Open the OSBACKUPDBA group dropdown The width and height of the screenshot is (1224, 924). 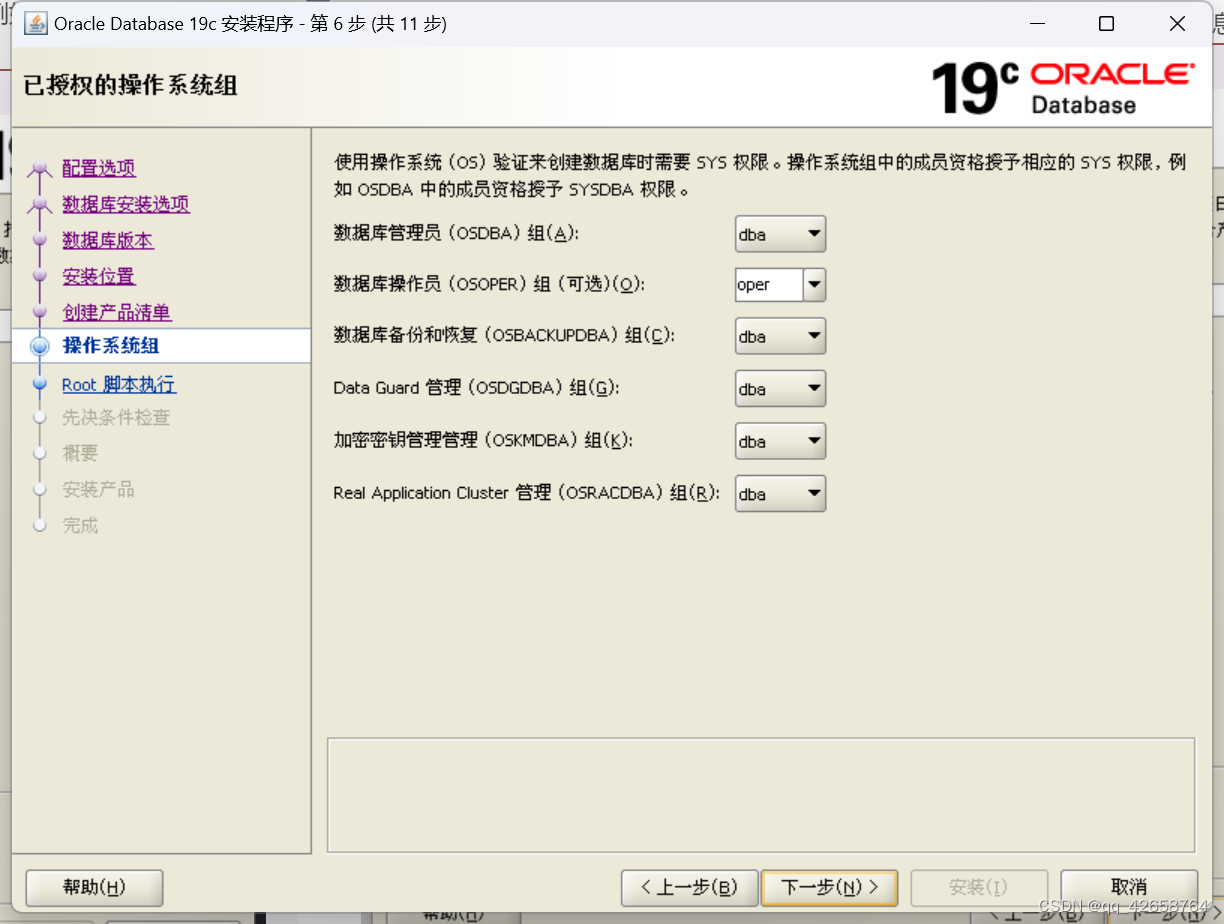tap(780, 337)
